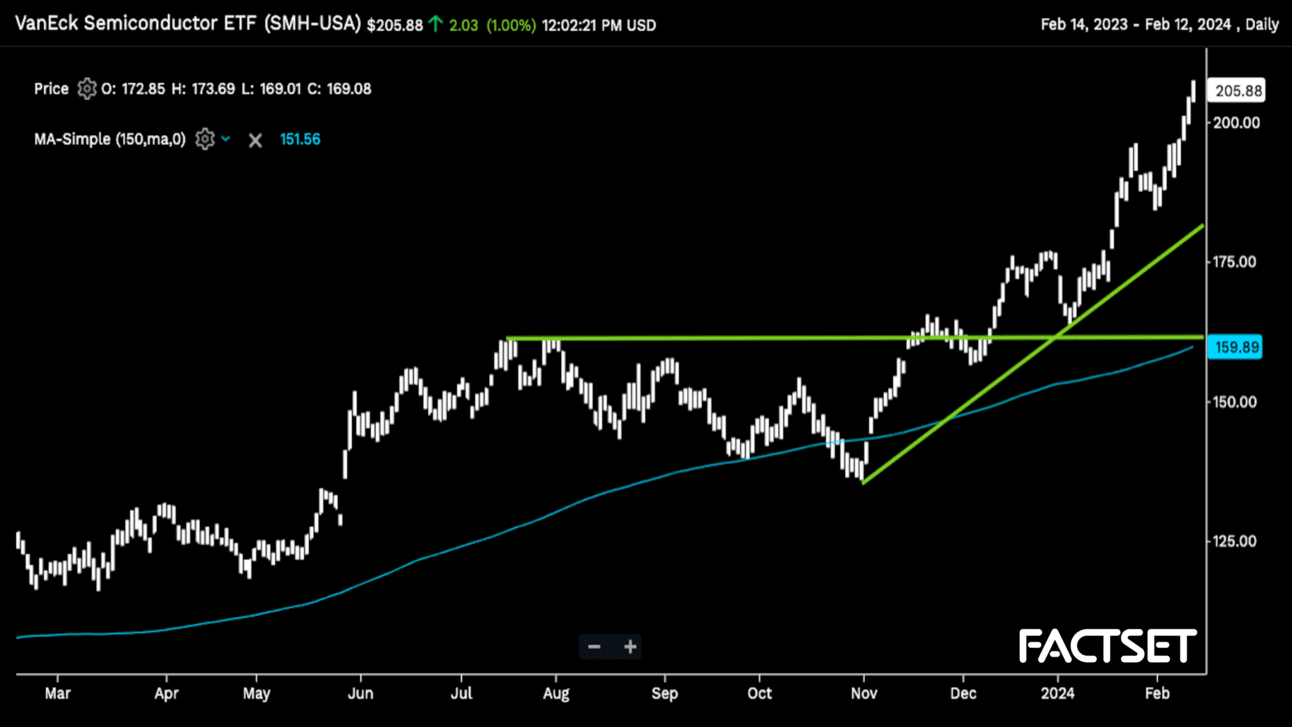This screenshot has height=727, width=1292.
Task: Expand the MA-Simple indicator dropdown chevron
Action: click(226, 139)
